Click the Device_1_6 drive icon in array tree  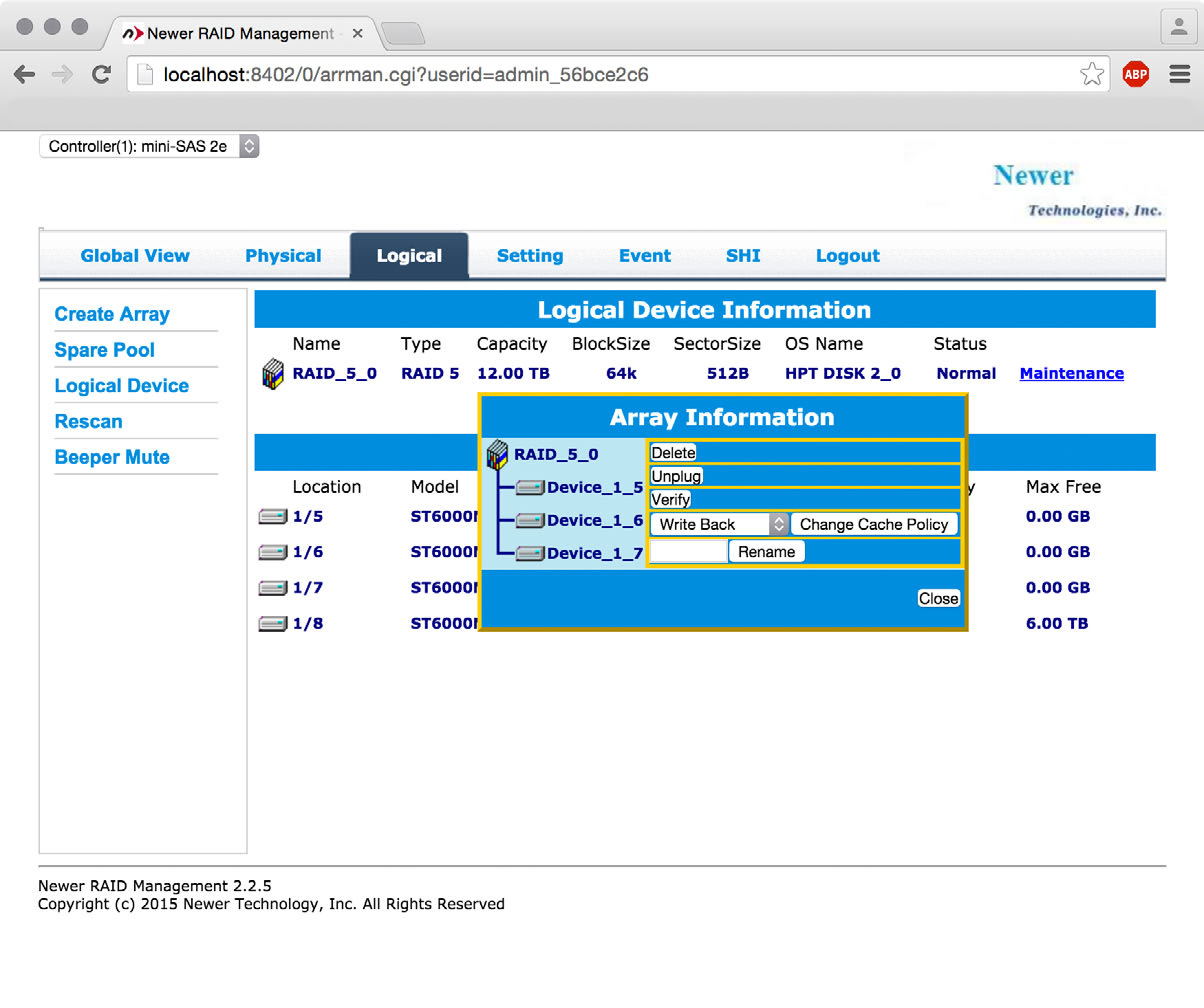tap(530, 521)
